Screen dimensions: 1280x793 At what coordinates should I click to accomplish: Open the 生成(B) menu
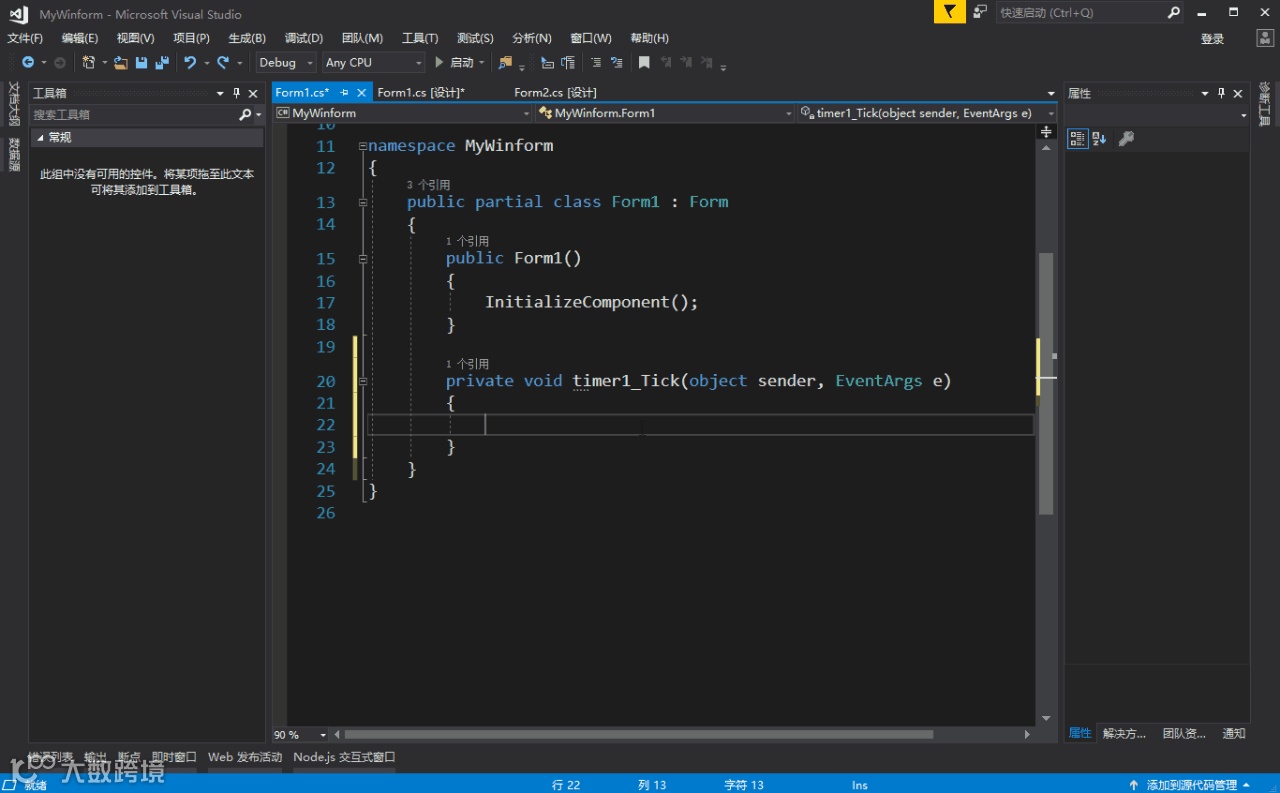[247, 38]
